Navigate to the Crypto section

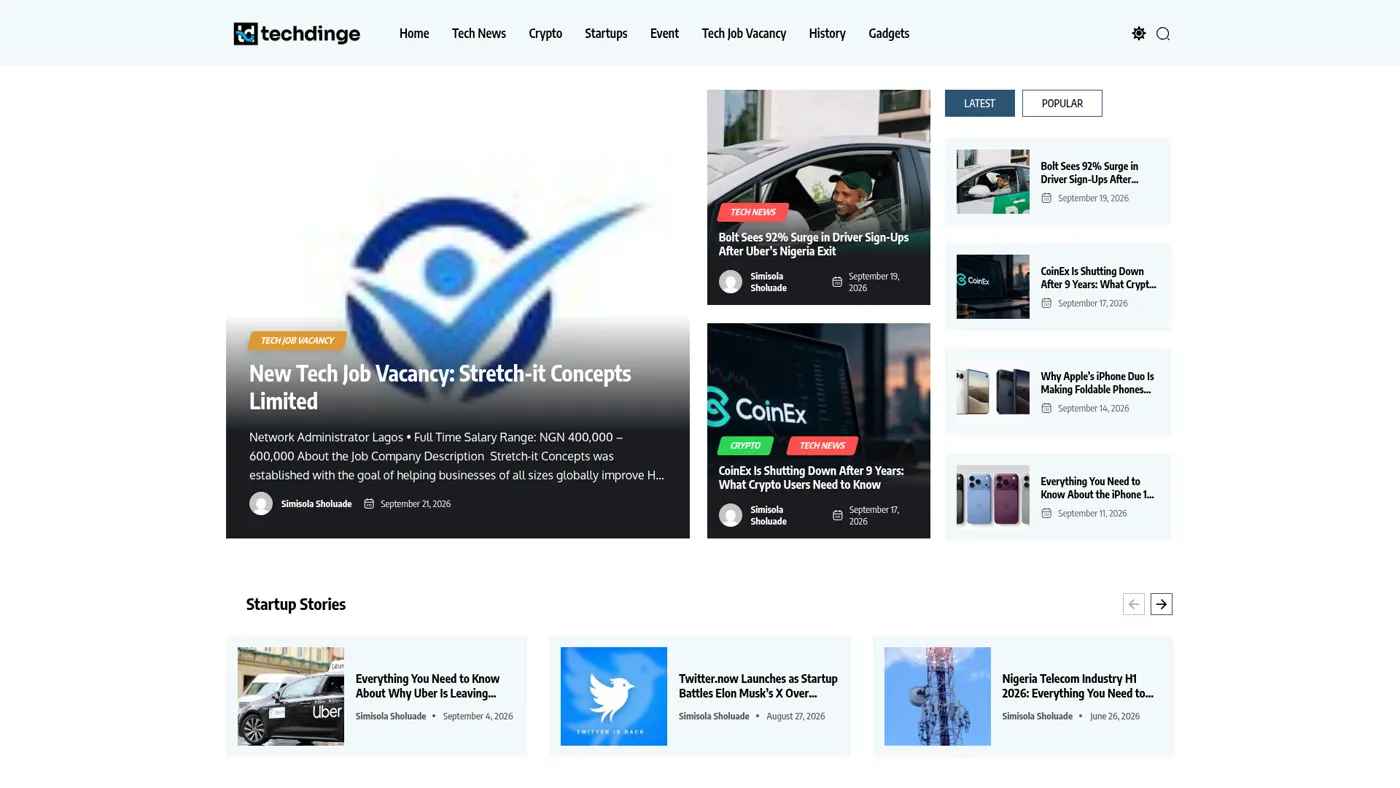545,33
